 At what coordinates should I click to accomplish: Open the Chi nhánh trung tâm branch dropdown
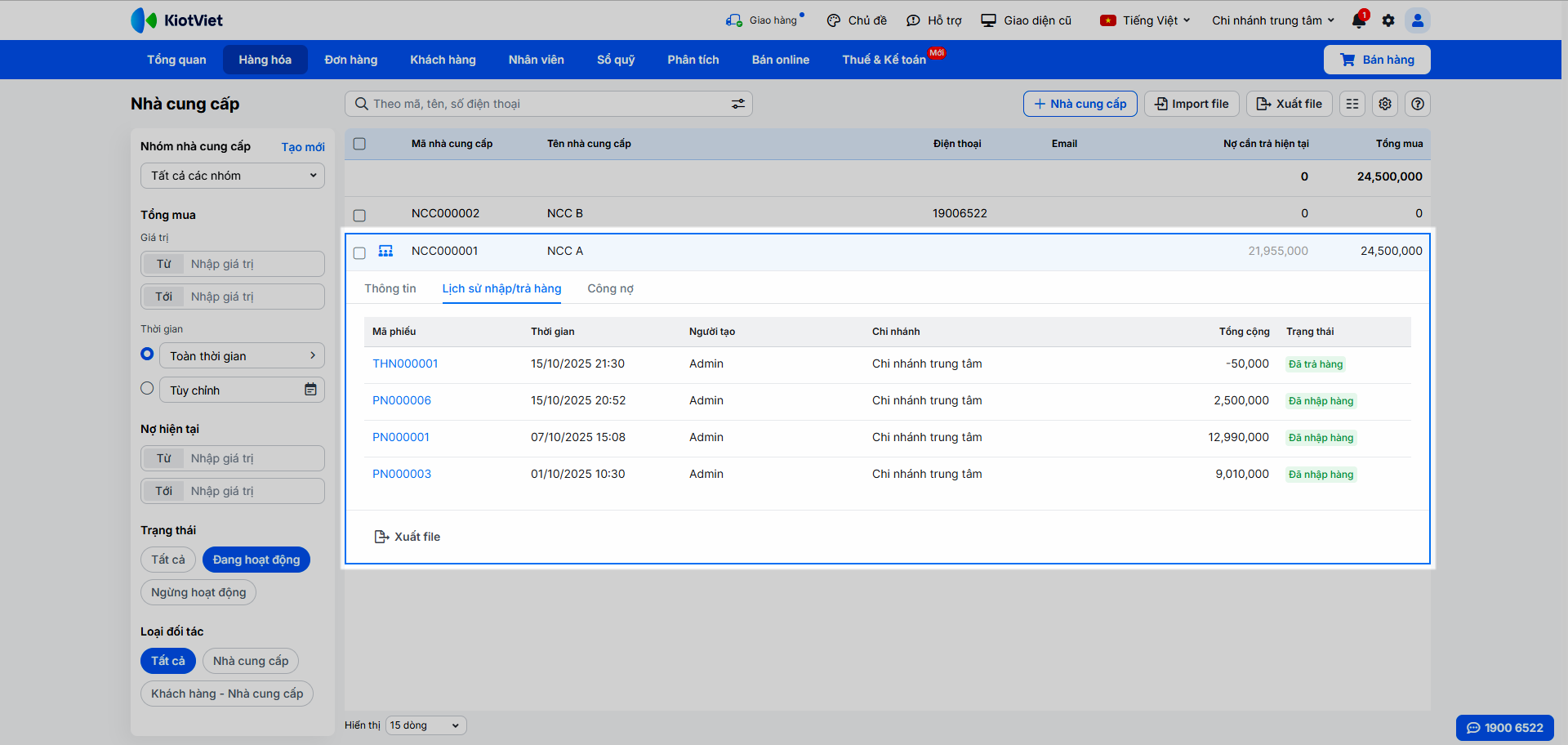1272,20
